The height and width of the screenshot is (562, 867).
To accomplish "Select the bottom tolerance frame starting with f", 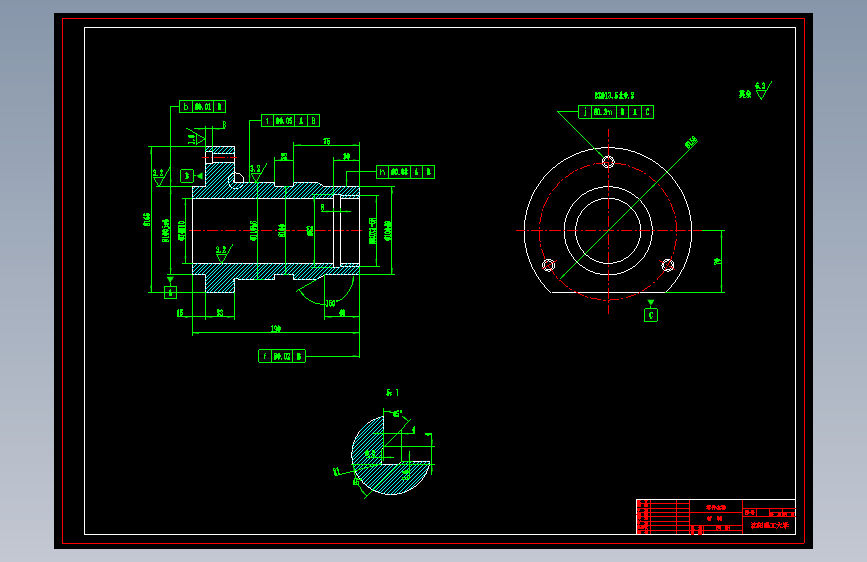I will click(x=282, y=356).
